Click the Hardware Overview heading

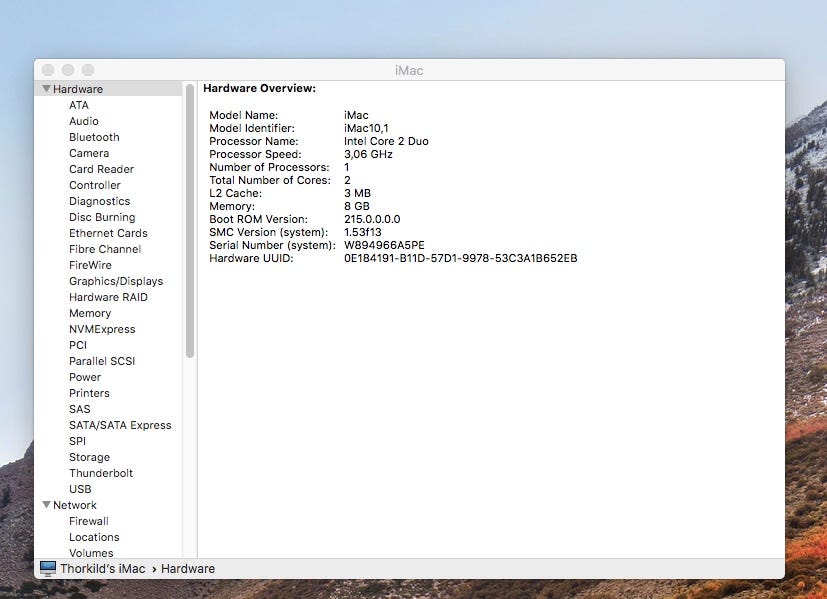[259, 88]
